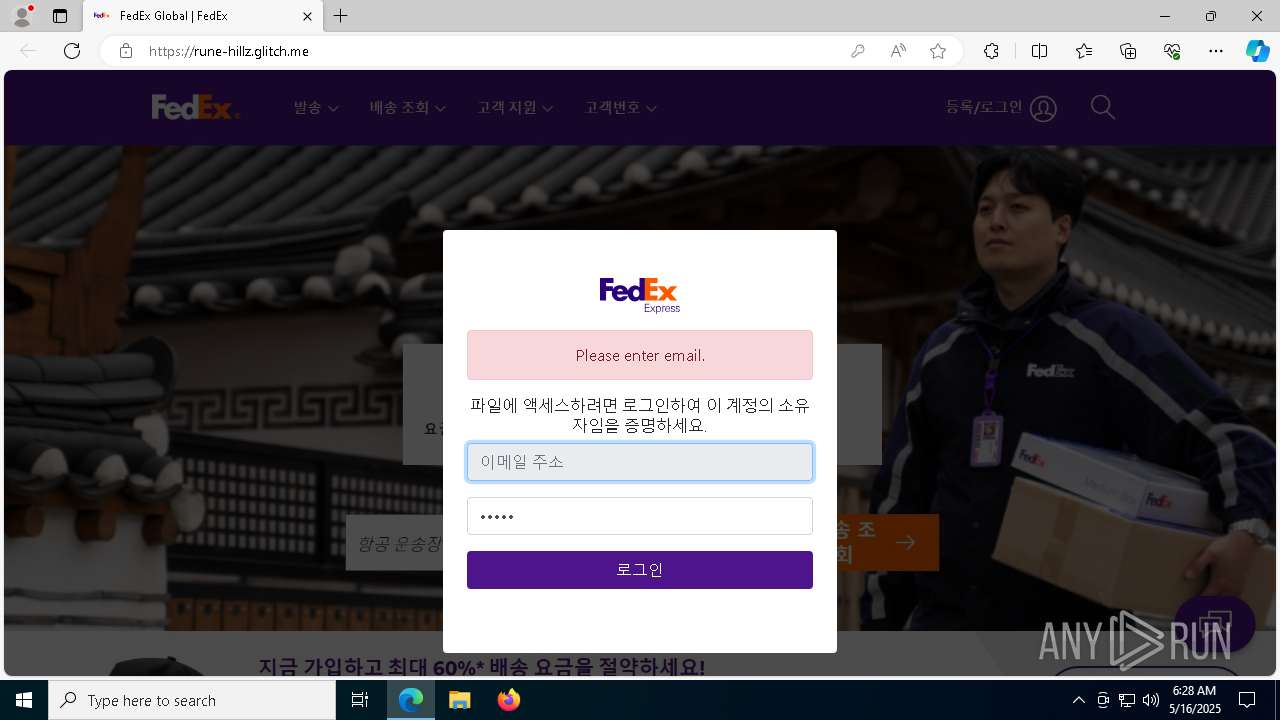Open File Explorer from the taskbar
Image resolution: width=1280 pixels, height=720 pixels.
point(459,700)
